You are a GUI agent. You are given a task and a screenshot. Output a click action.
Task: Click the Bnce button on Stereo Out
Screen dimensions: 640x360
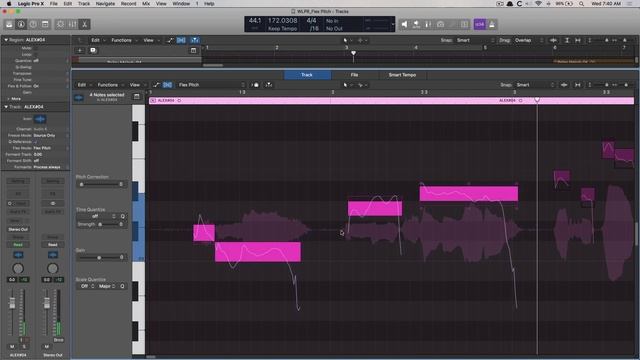58,340
